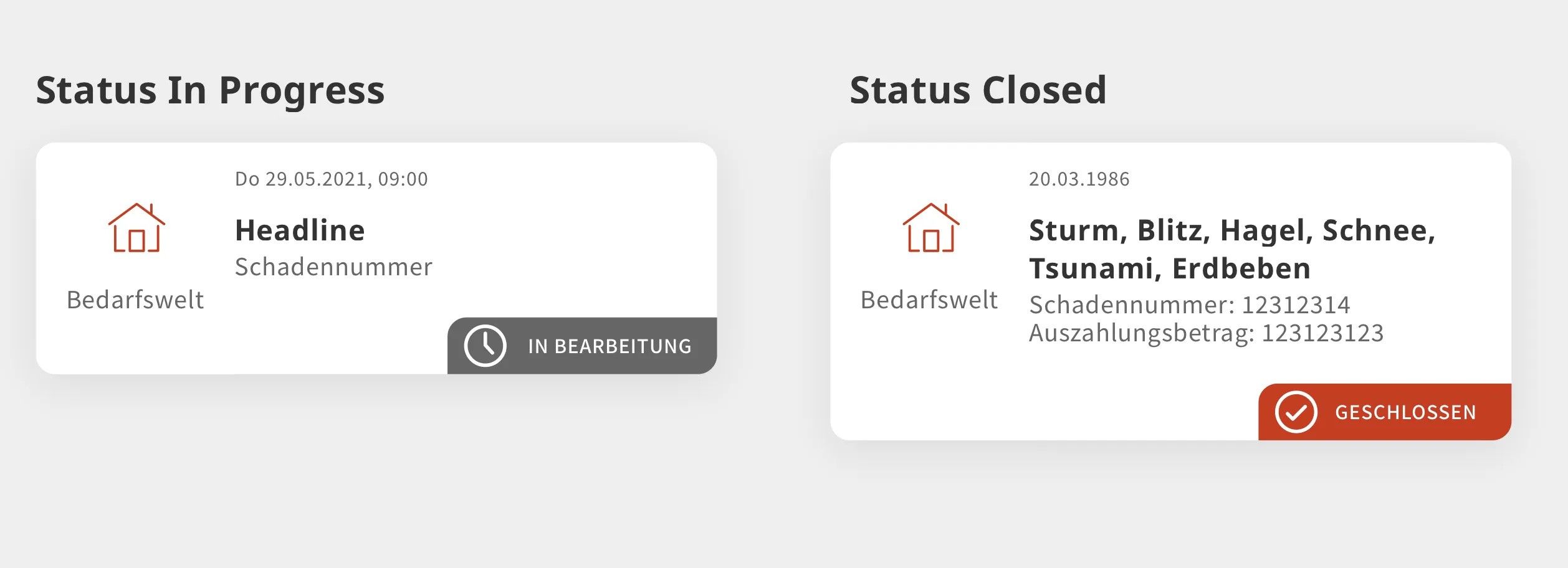
Task: Open the Sturm, Blitz, Hagel claim title
Action: 1231,230
